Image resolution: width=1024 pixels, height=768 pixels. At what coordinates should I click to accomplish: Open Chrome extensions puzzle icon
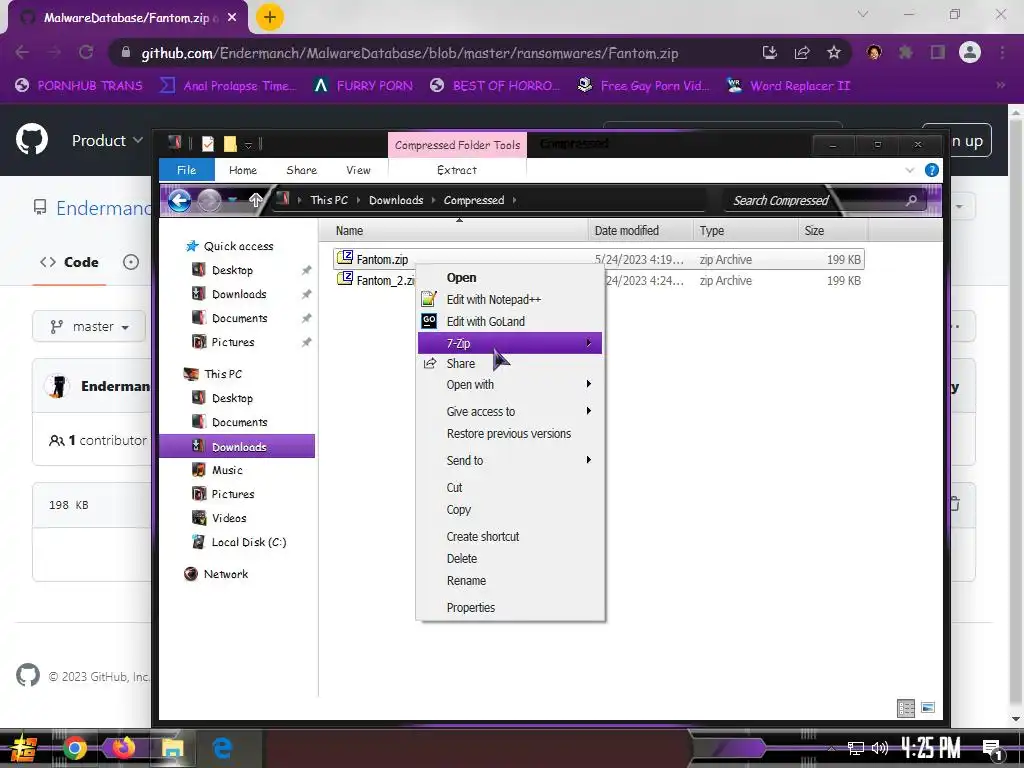click(x=905, y=53)
